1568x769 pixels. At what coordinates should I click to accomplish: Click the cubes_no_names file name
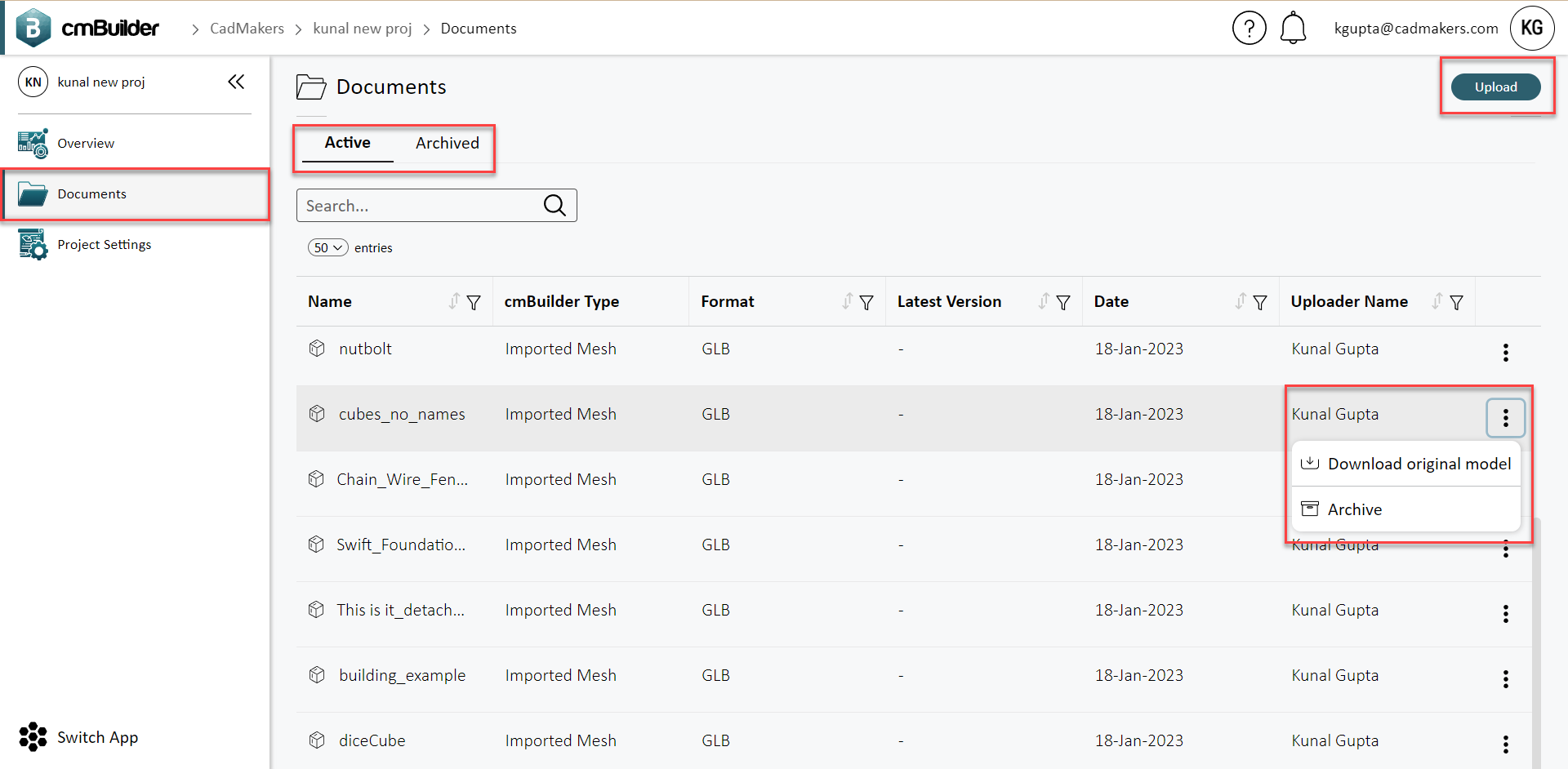point(402,414)
